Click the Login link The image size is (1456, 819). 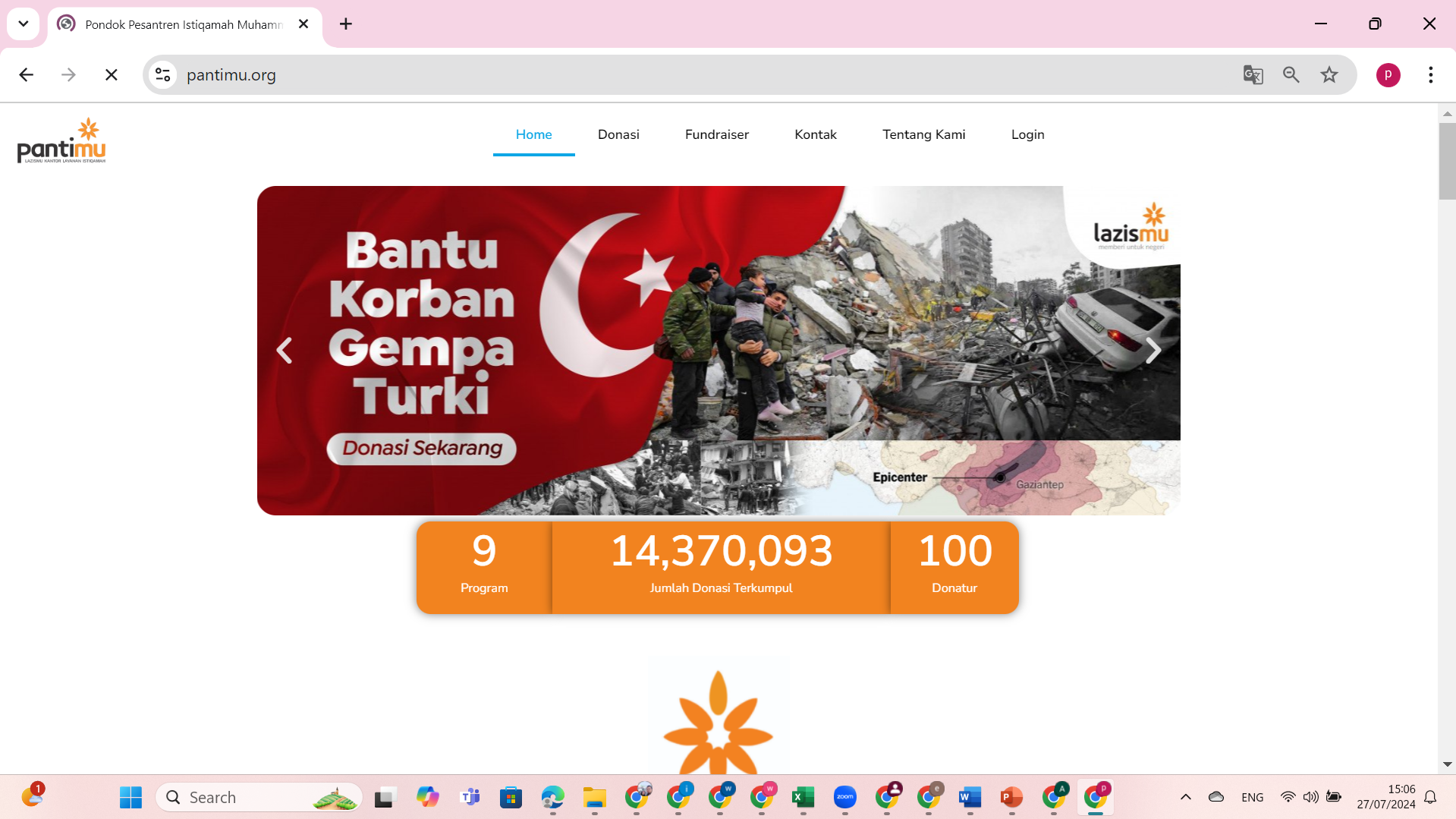point(1027,134)
